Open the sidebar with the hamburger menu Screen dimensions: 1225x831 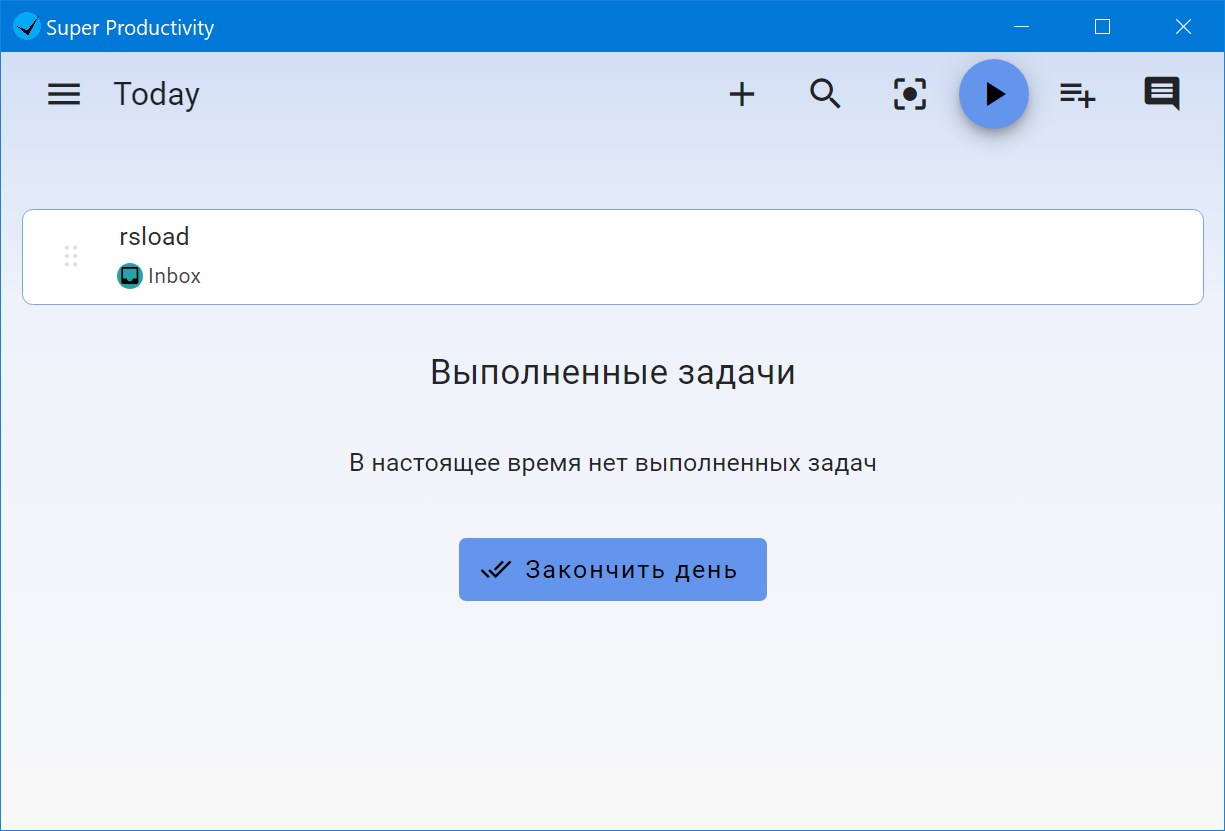coord(63,94)
